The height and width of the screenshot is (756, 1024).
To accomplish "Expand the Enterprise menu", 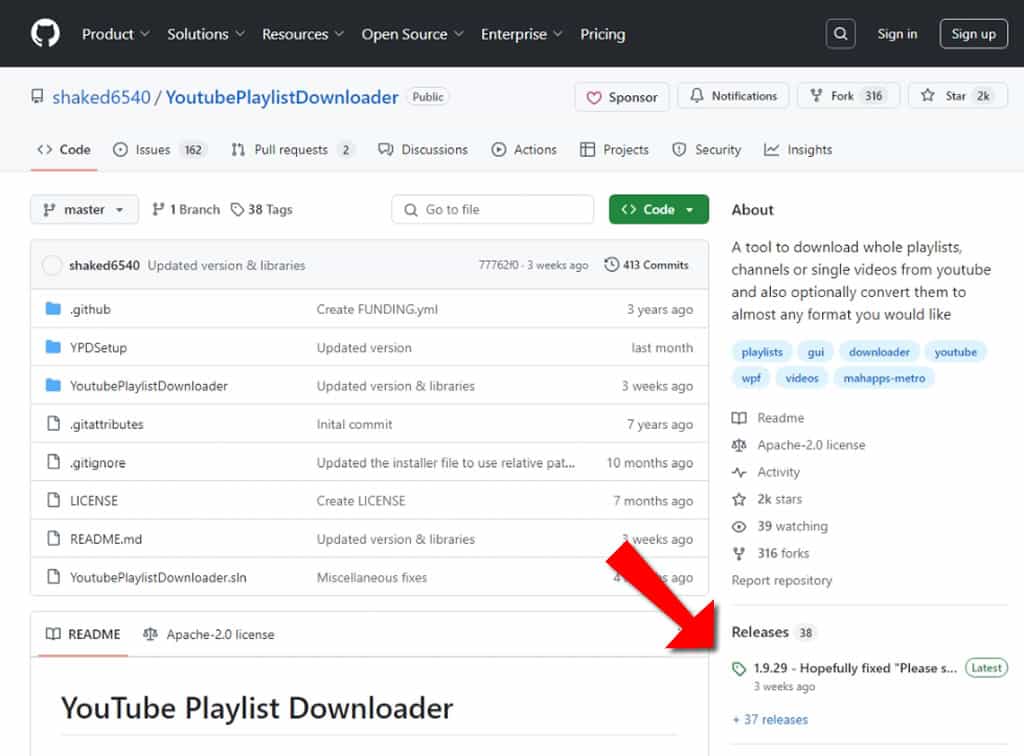I will [x=521, y=34].
